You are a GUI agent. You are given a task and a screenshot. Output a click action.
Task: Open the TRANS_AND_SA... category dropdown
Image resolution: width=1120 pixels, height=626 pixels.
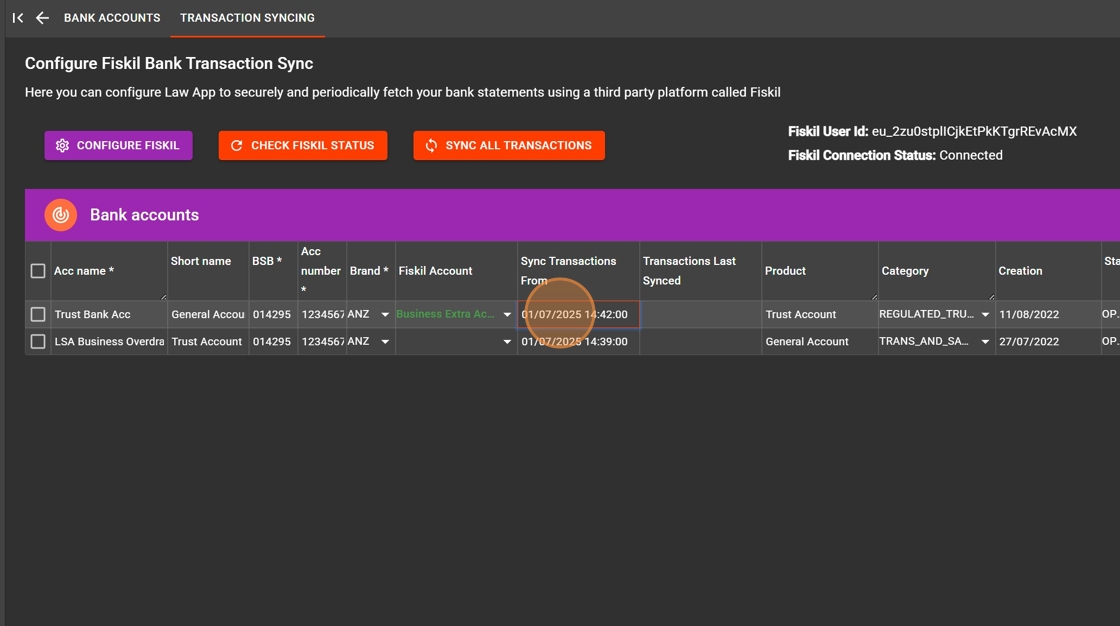click(985, 342)
